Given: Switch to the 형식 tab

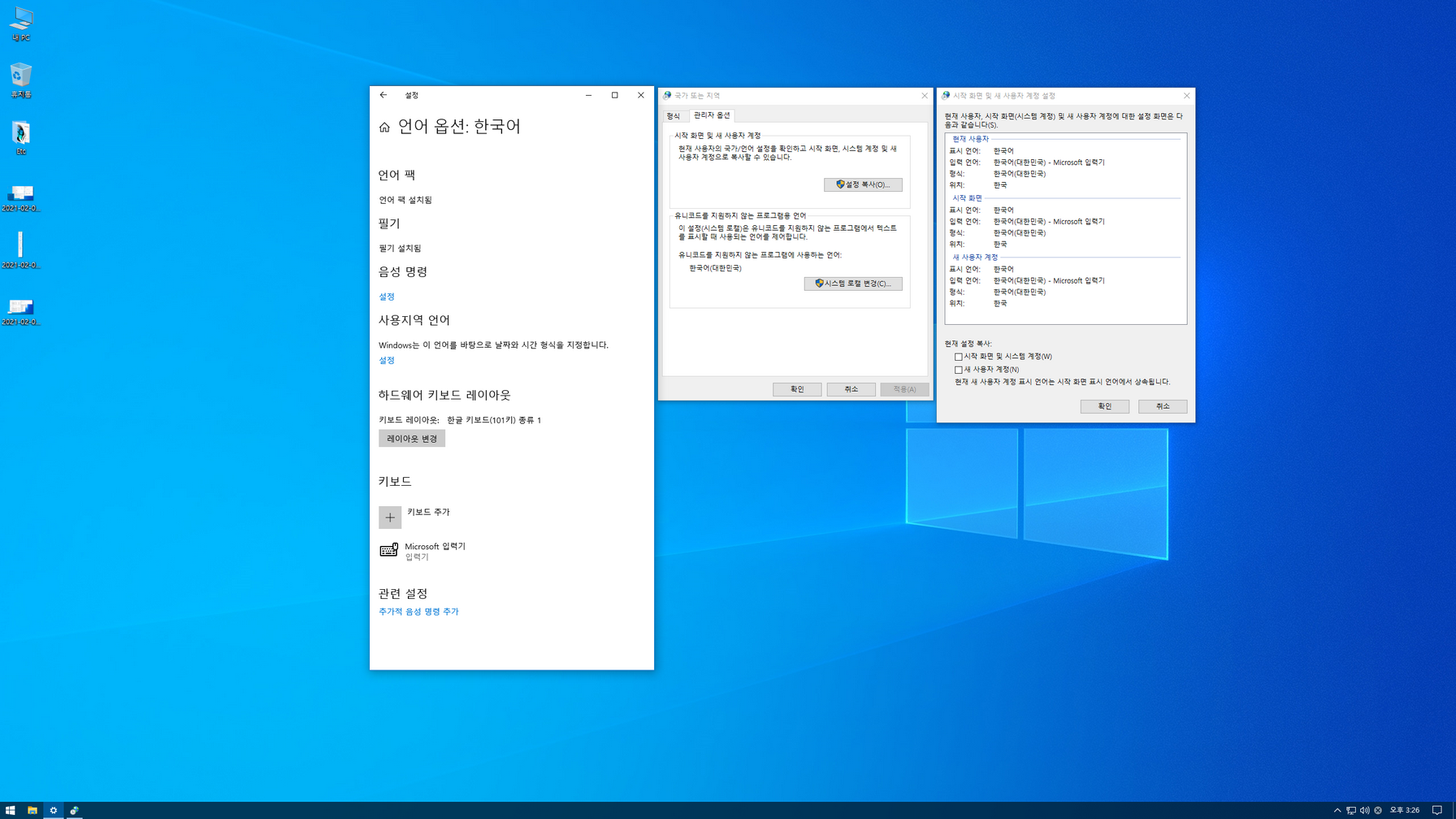Looking at the screenshot, I should point(674,116).
